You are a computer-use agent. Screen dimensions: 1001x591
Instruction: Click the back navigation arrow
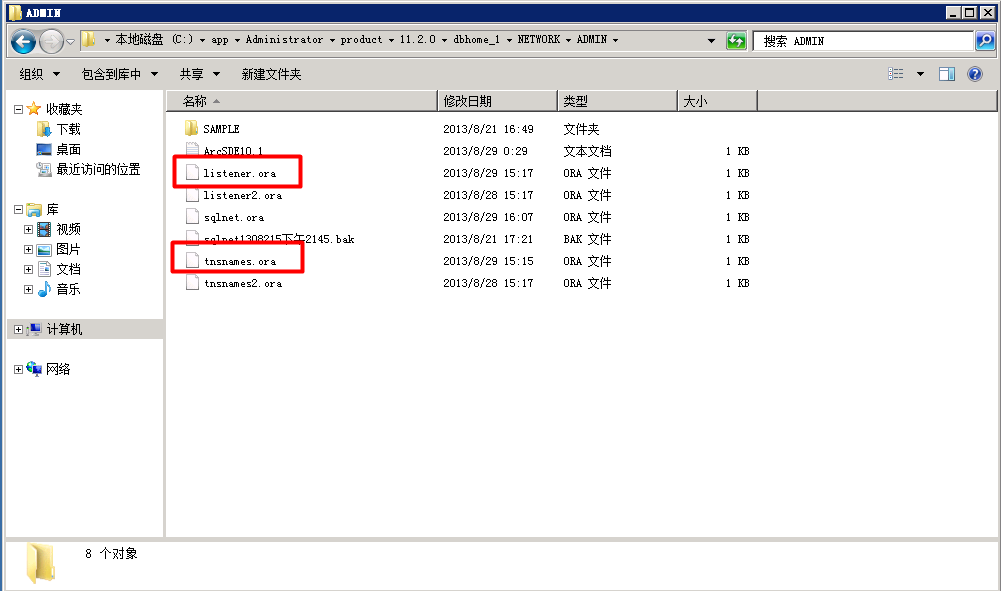point(22,40)
